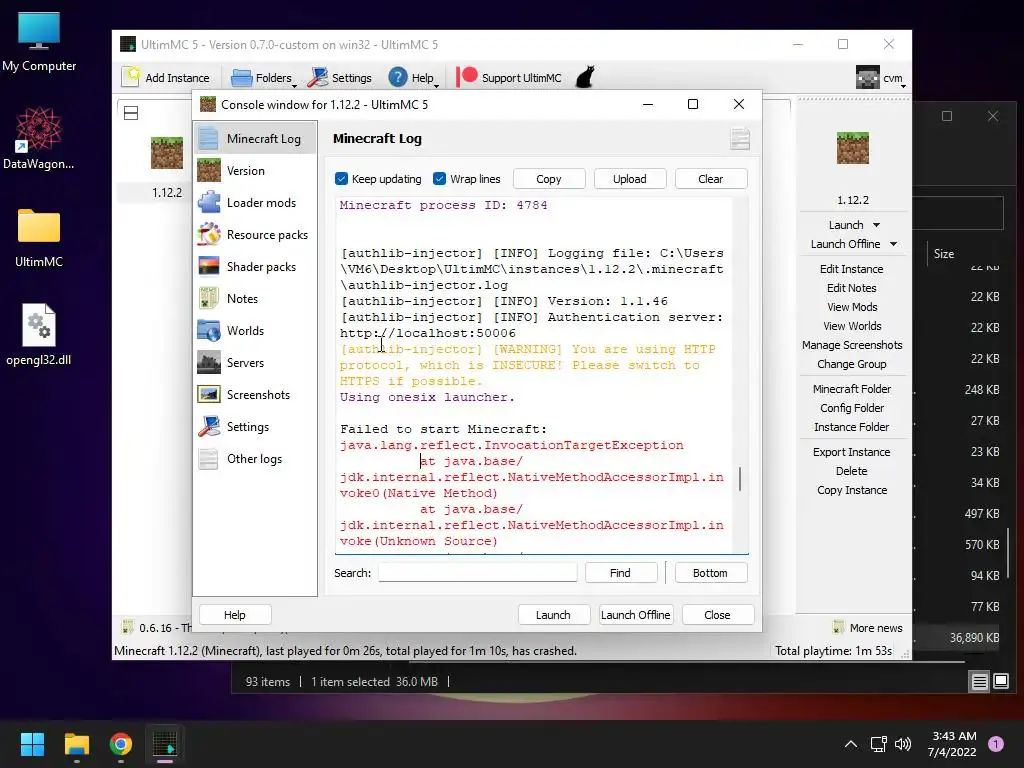Click the Servers icon in sidebar
Screen dimensions: 1024x768
209,362
